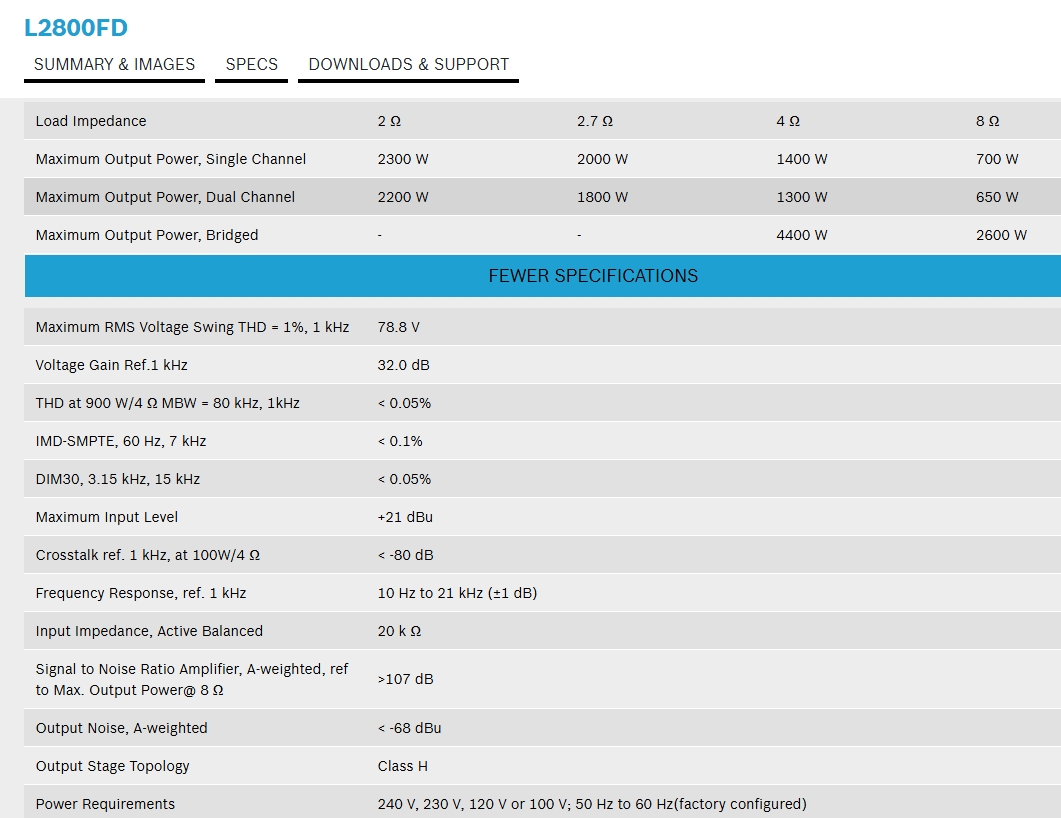Click the < -80 dB value
The image size is (1061, 818).
point(405,555)
